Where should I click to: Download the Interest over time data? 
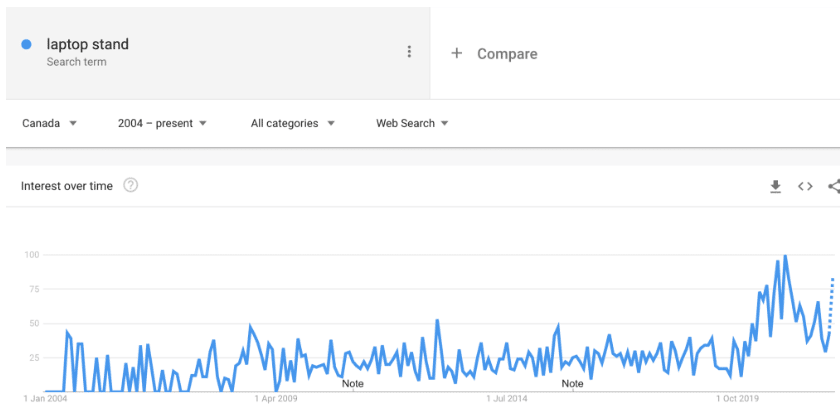click(x=775, y=186)
